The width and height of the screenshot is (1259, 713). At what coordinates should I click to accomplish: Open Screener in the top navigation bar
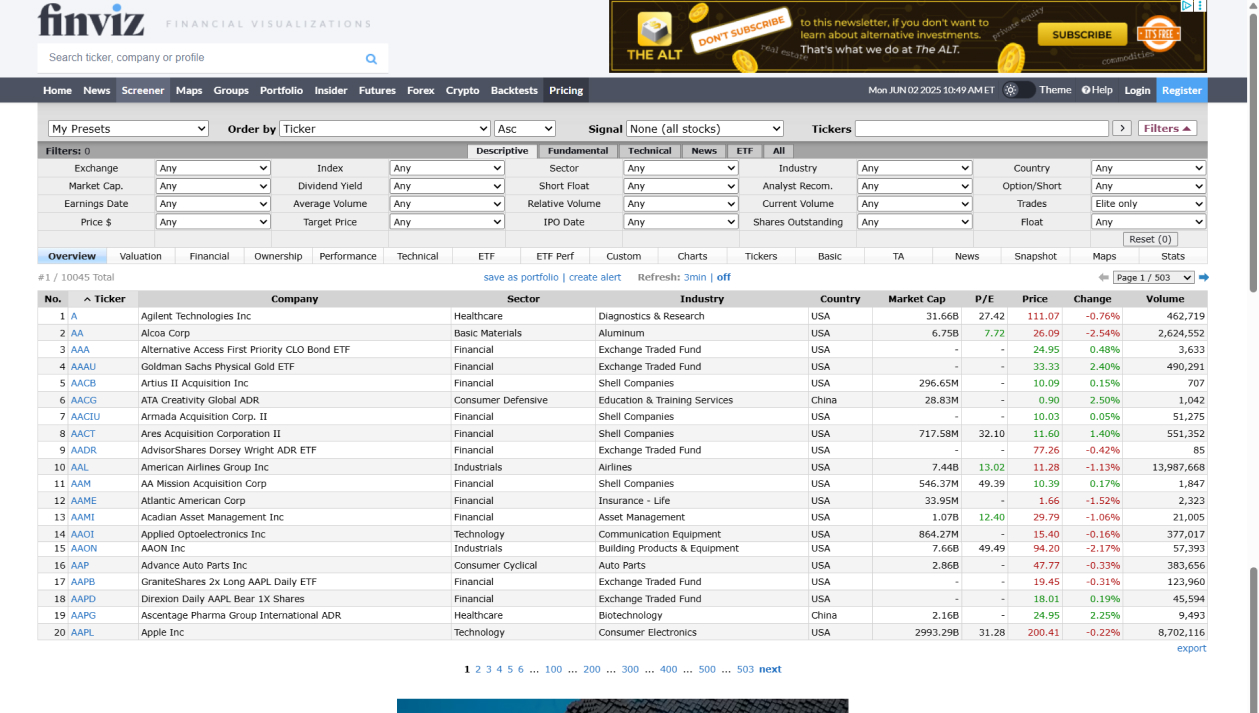(x=143, y=90)
